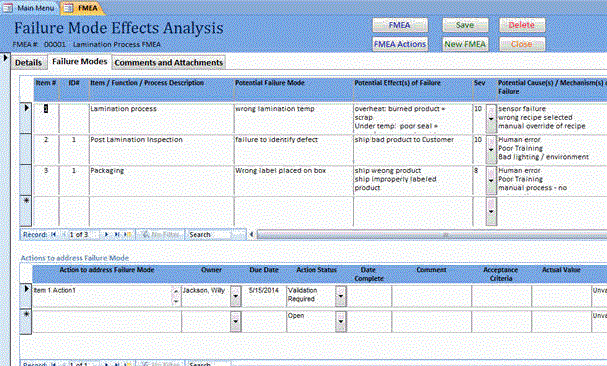This screenshot has width=607, height=366.
Task: Click 'Lamination process' description cell
Action: (161, 118)
